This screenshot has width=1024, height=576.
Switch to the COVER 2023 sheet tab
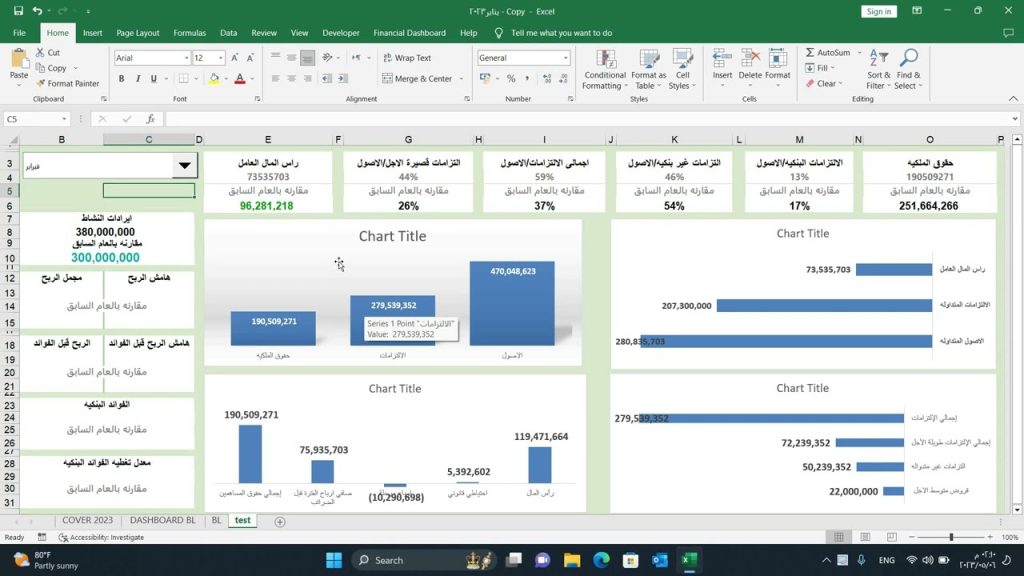tap(88, 520)
